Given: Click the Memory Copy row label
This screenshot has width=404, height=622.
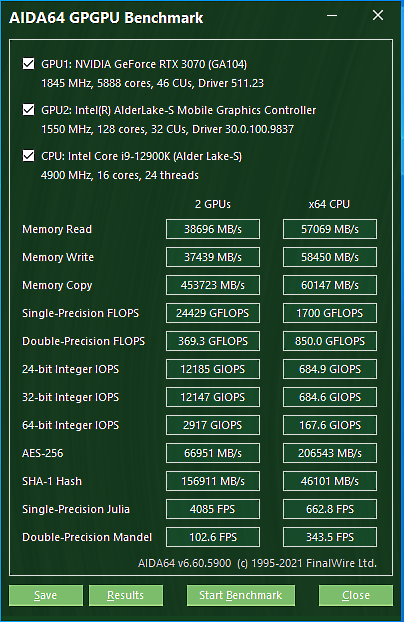Looking at the screenshot, I should point(57,285).
